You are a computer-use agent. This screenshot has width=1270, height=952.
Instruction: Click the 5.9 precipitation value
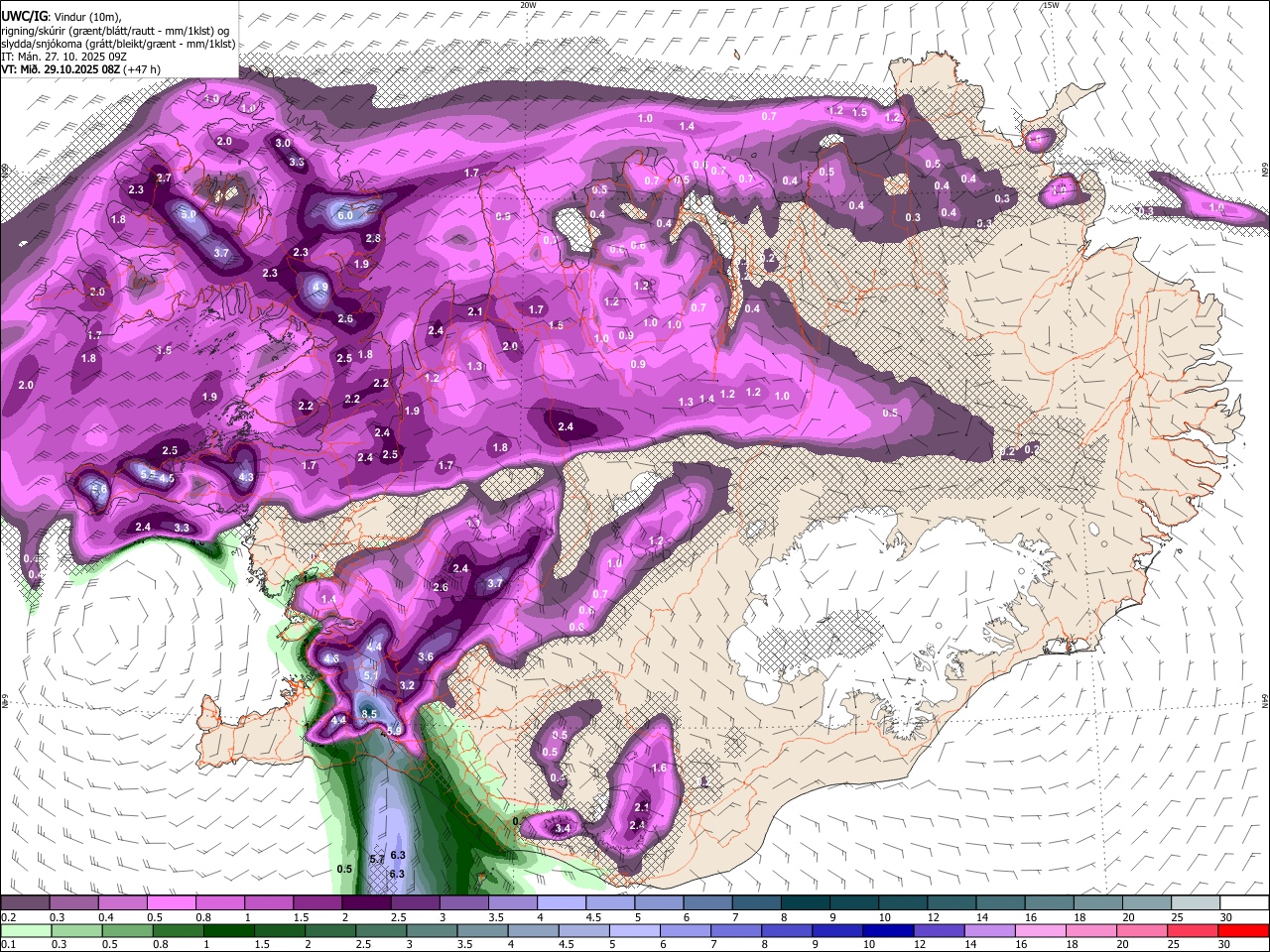(x=393, y=731)
